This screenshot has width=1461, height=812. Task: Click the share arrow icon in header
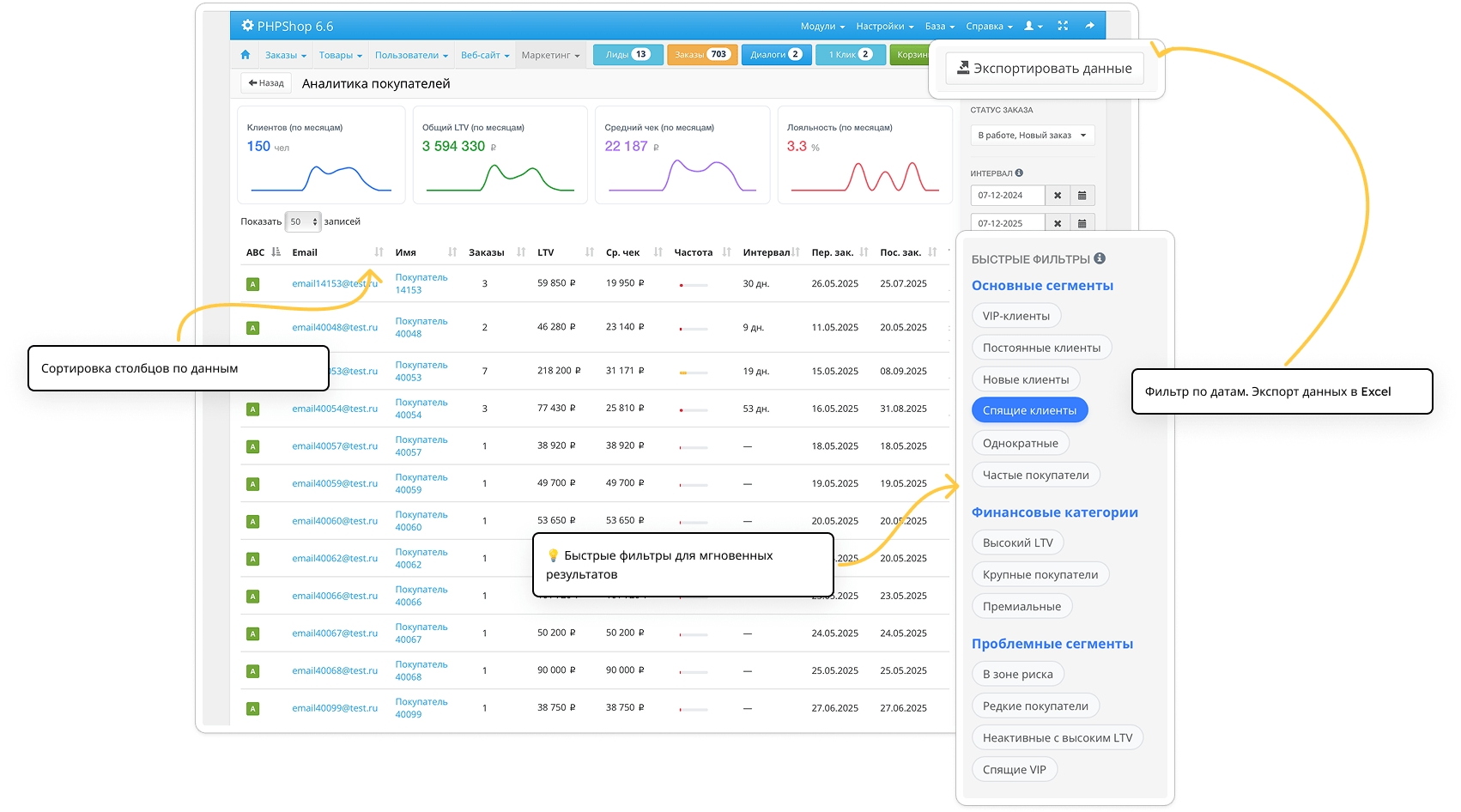point(1089,26)
